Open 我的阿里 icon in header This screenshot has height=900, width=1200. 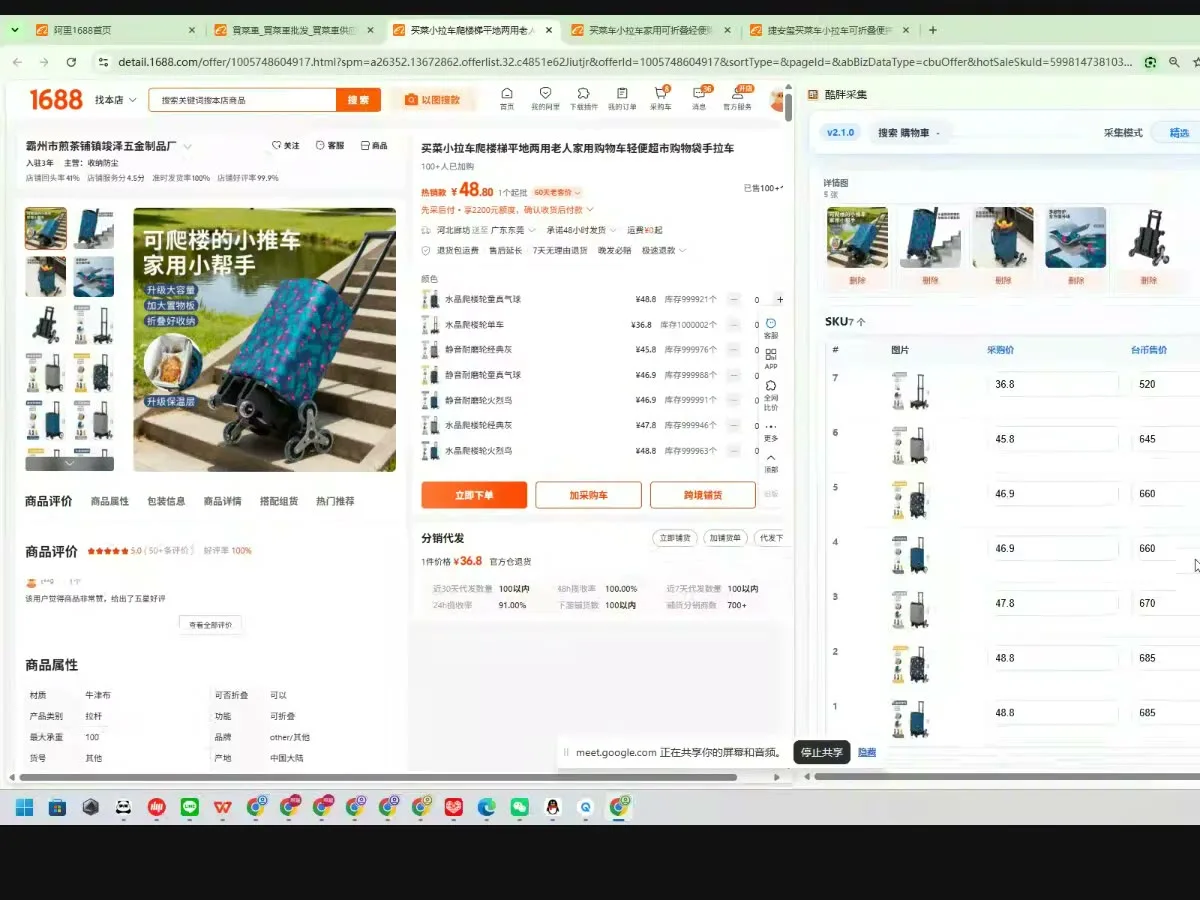545,98
